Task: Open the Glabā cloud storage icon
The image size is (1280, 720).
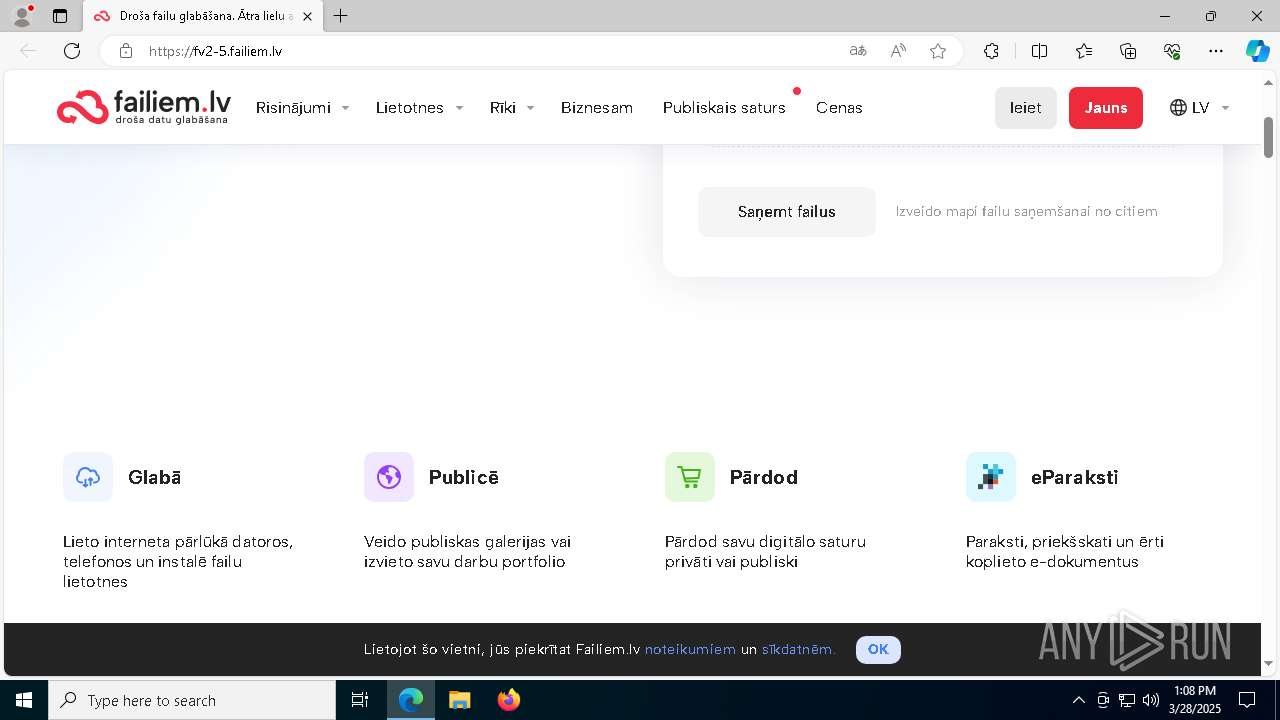Action: [88, 477]
